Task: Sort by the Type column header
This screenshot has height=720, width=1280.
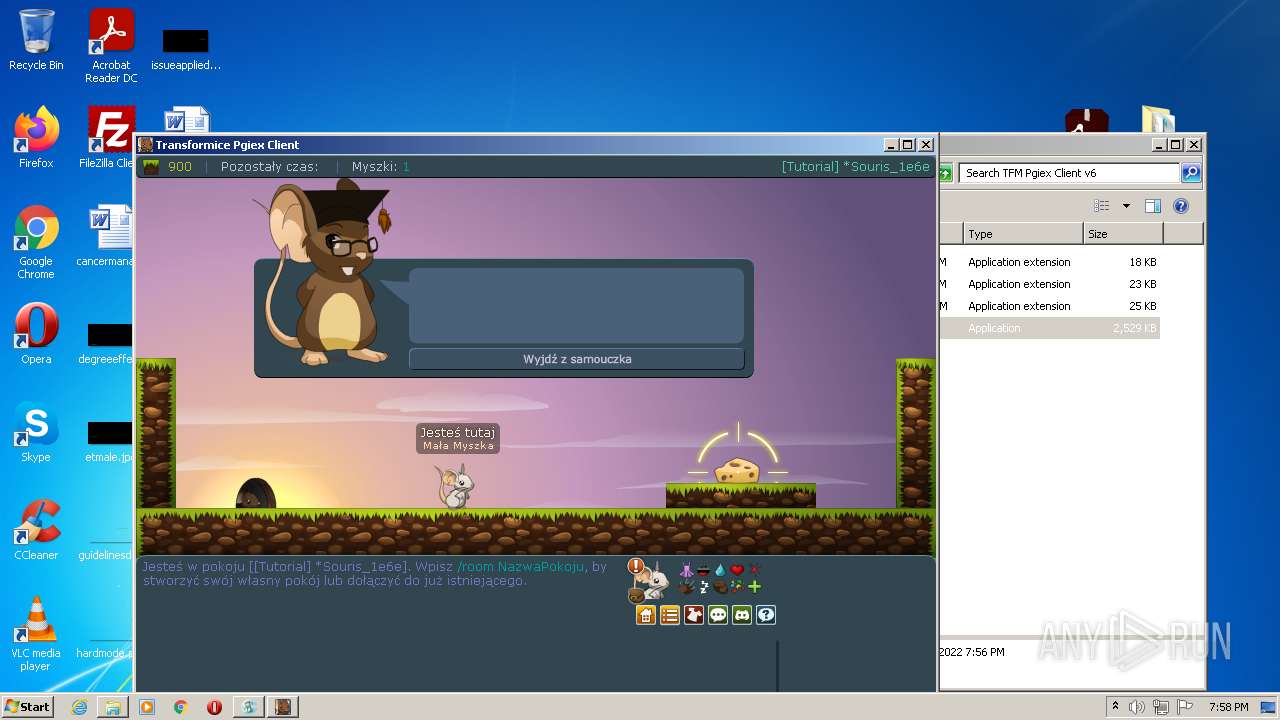Action: coord(1024,234)
